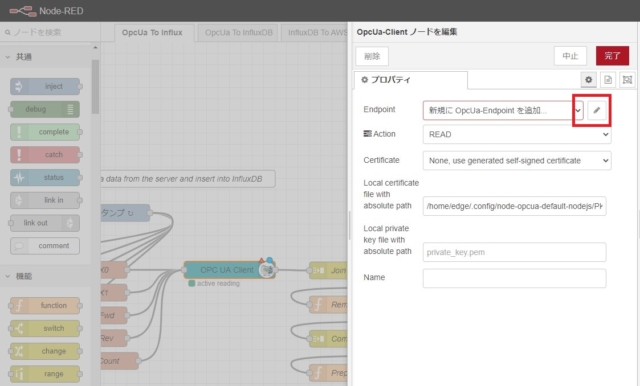Image resolution: width=640 pixels, height=386 pixels.
Task: Click the 削除 delete button
Action: [372, 56]
